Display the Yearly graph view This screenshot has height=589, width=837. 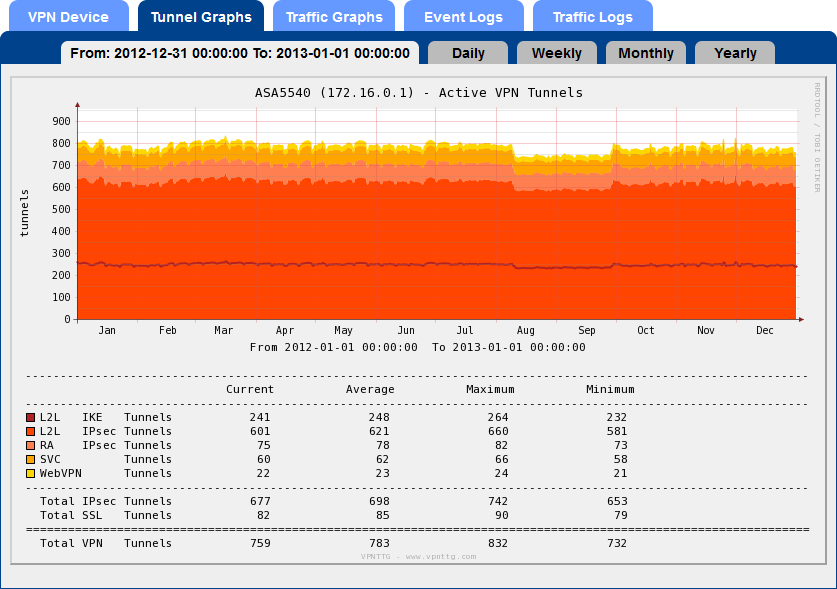735,53
